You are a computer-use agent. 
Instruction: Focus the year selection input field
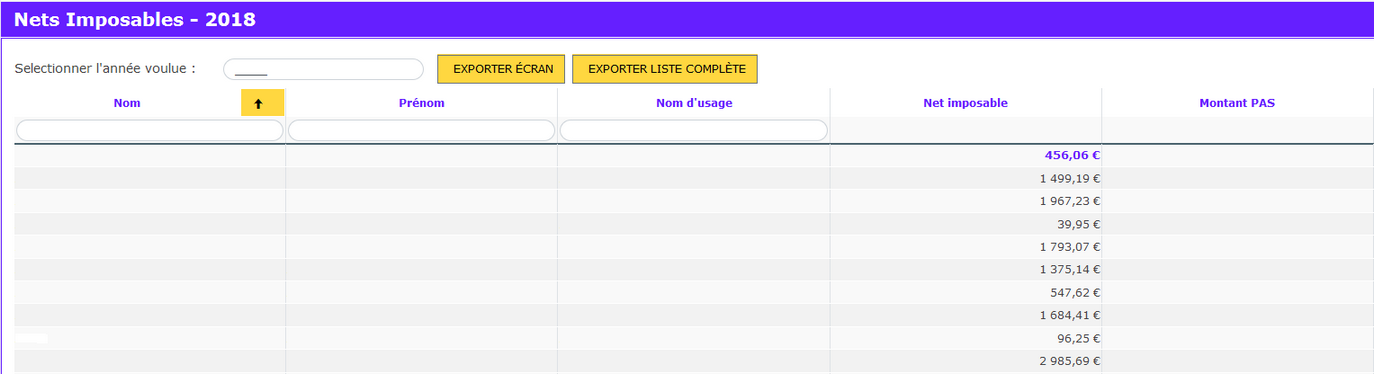coord(323,70)
